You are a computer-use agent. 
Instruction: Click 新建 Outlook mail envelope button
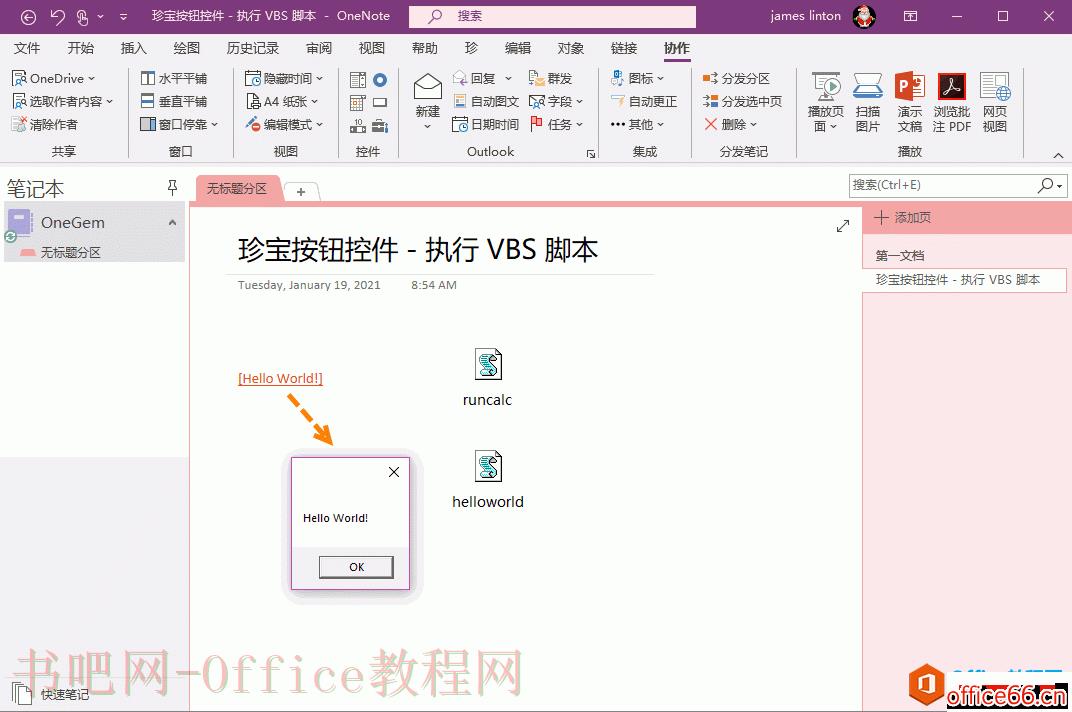point(428,101)
